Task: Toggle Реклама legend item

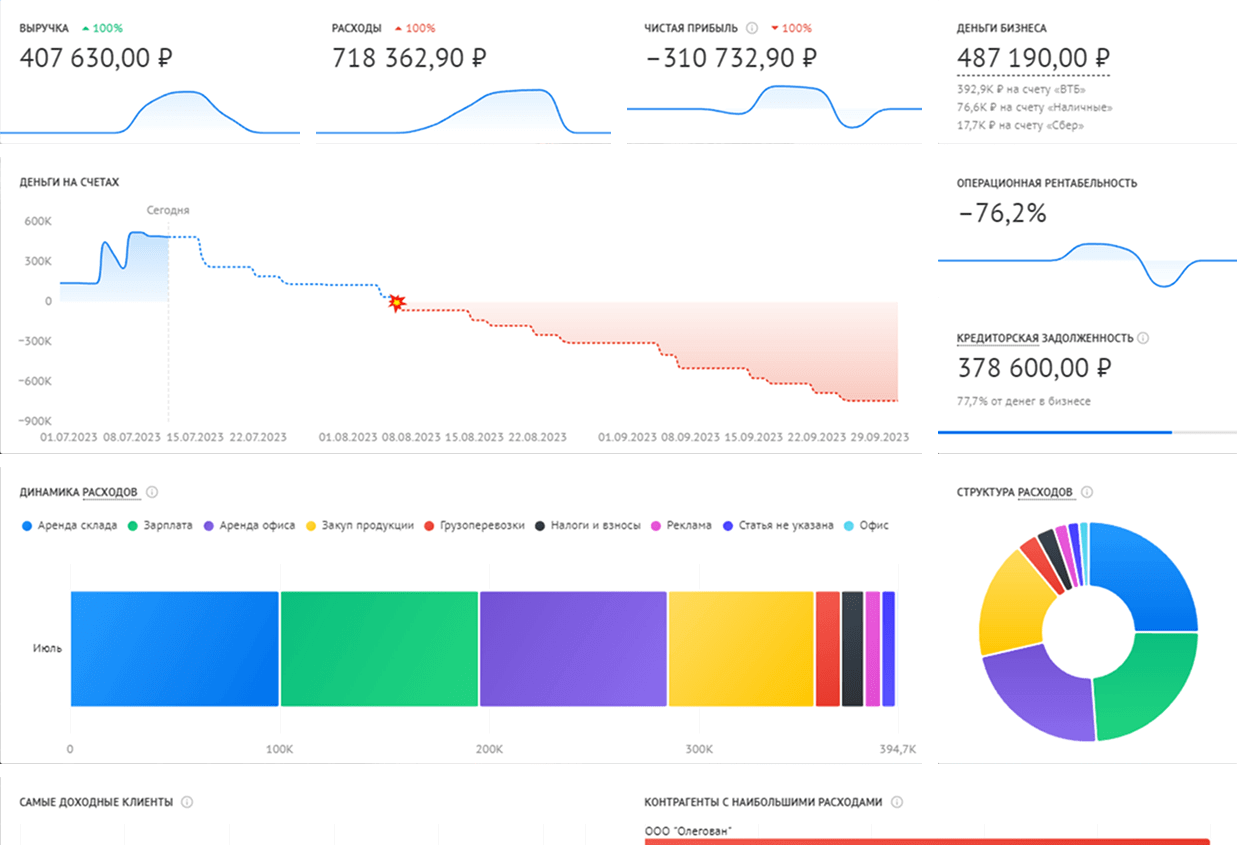Action: click(x=681, y=525)
